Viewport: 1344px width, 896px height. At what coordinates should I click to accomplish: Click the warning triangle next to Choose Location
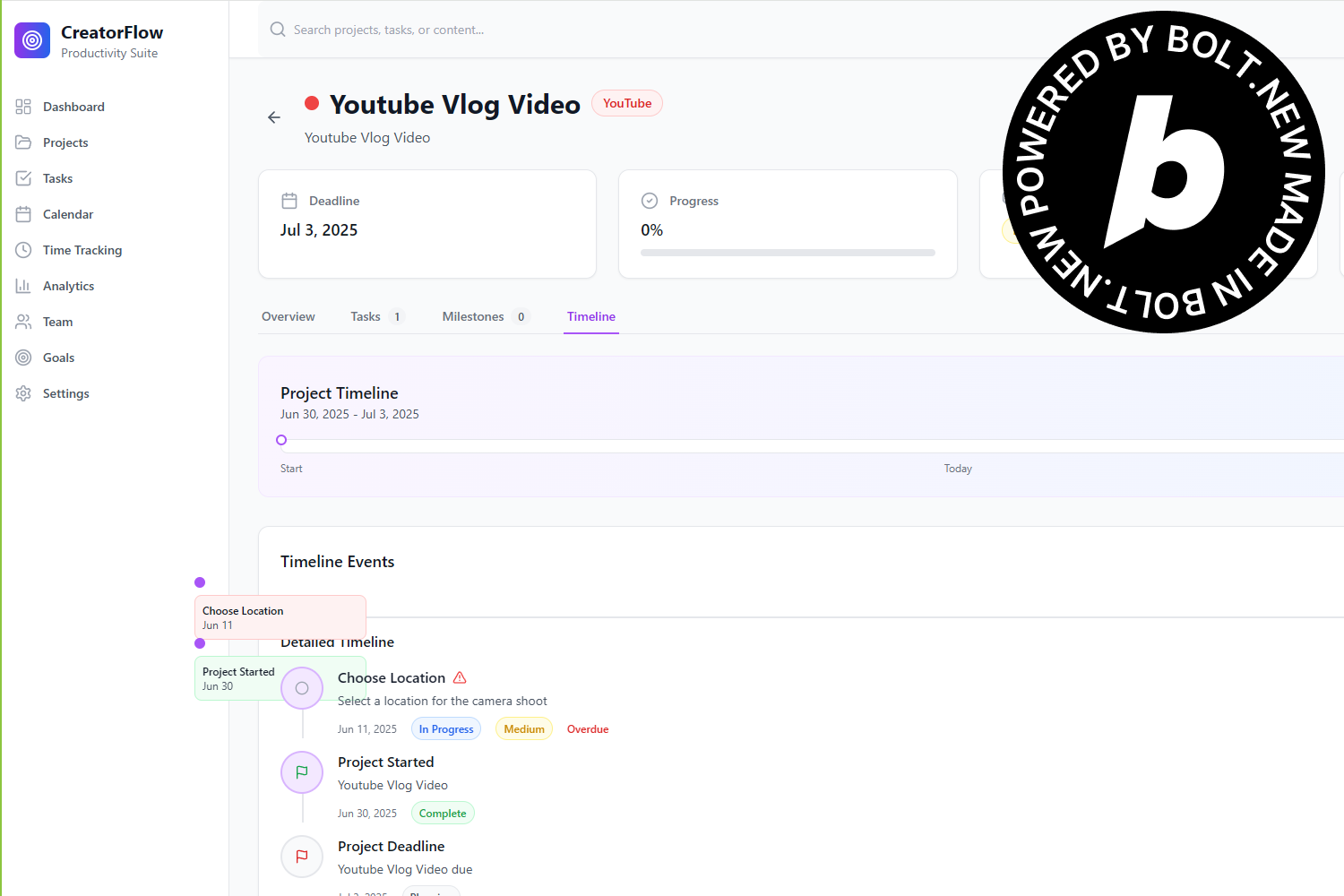tap(460, 677)
